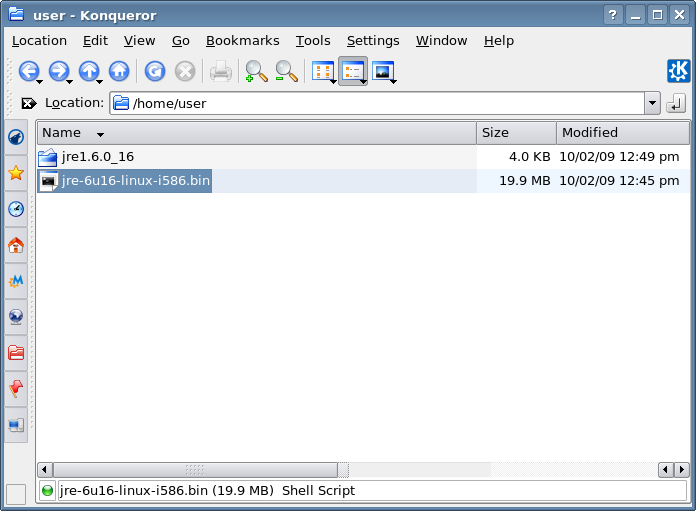Open the Go menu
This screenshot has height=511, width=696.
(181, 41)
